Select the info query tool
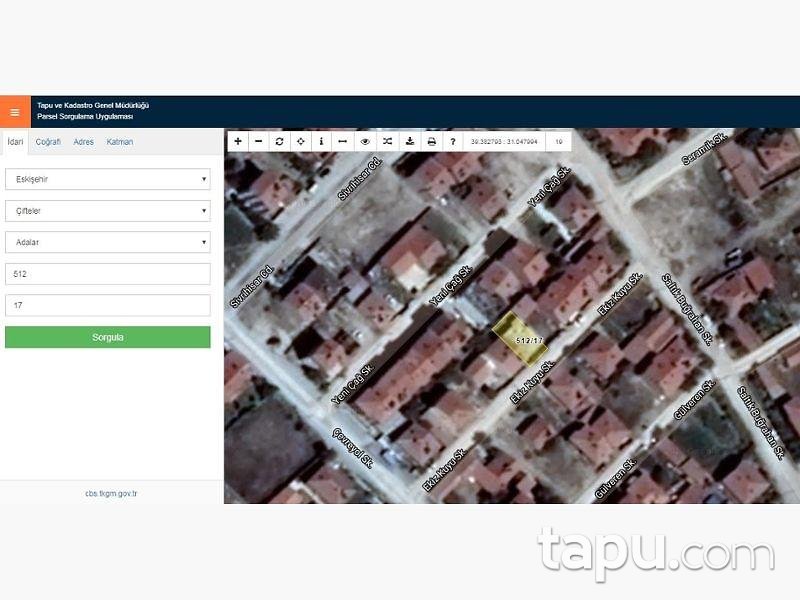 [321, 142]
